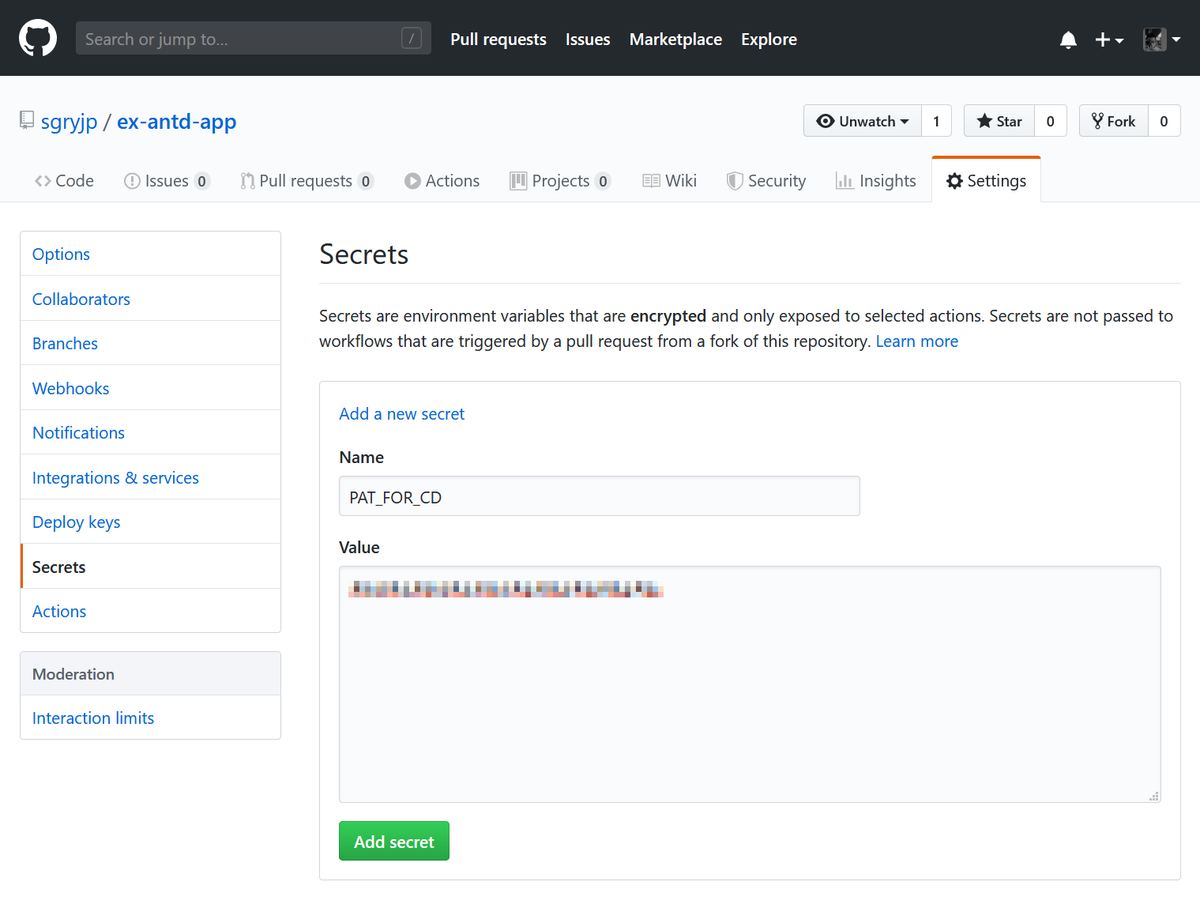Viewport: 1200px width, 908px height.
Task: Switch to the repository Issues tab
Action: 166,181
